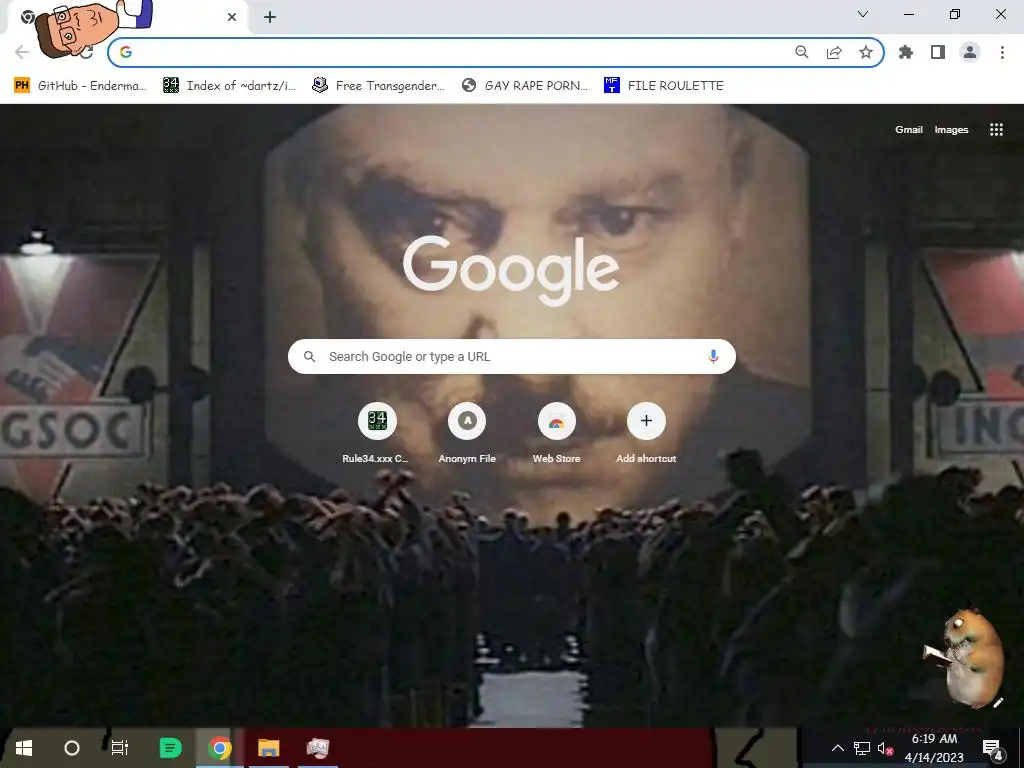
Task: Switch to Chrome on the taskbar
Action: pos(220,748)
